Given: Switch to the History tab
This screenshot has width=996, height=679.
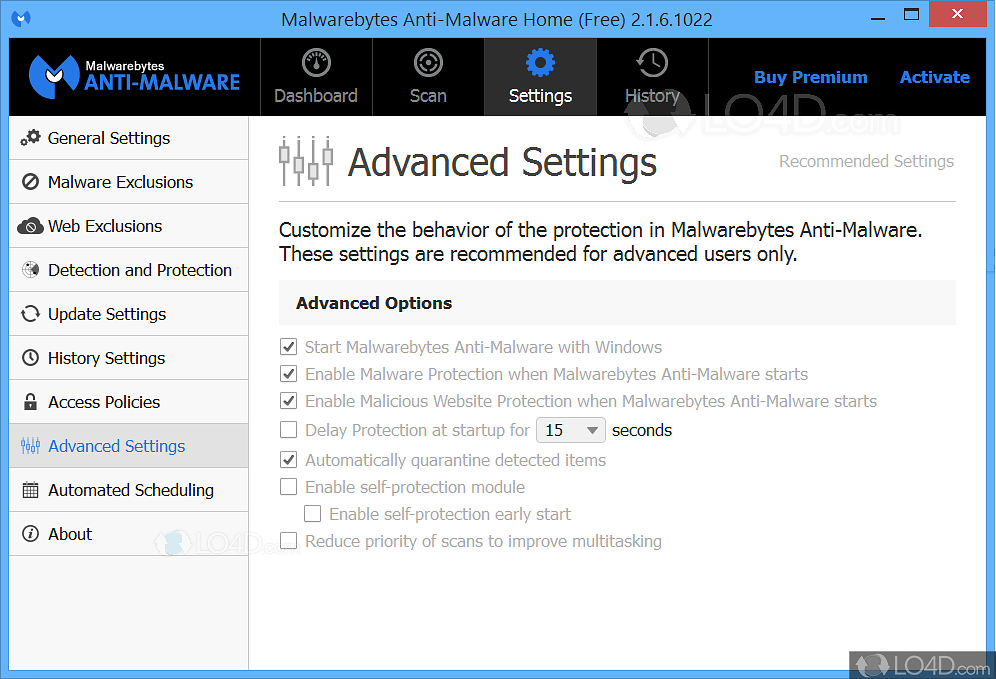Looking at the screenshot, I should [652, 77].
